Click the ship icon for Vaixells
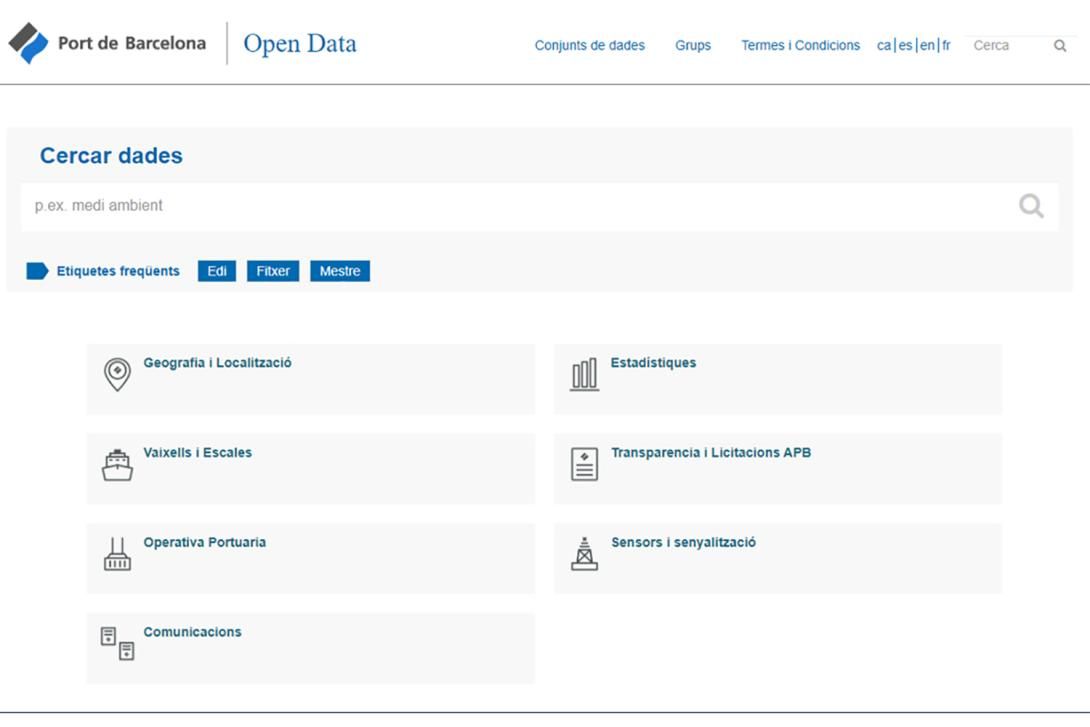This screenshot has width=1090, height=727. 117,465
